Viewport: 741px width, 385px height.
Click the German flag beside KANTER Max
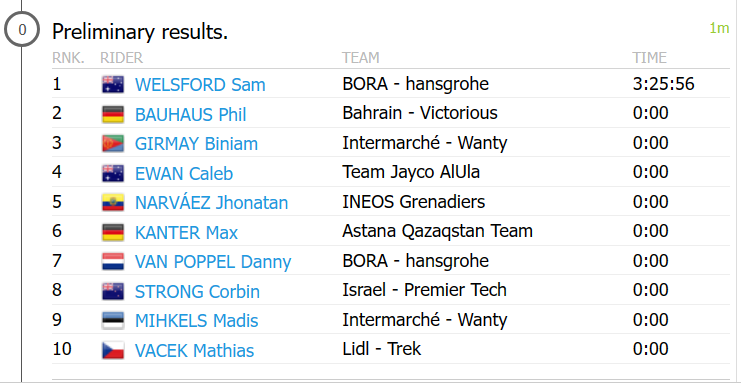click(x=113, y=232)
